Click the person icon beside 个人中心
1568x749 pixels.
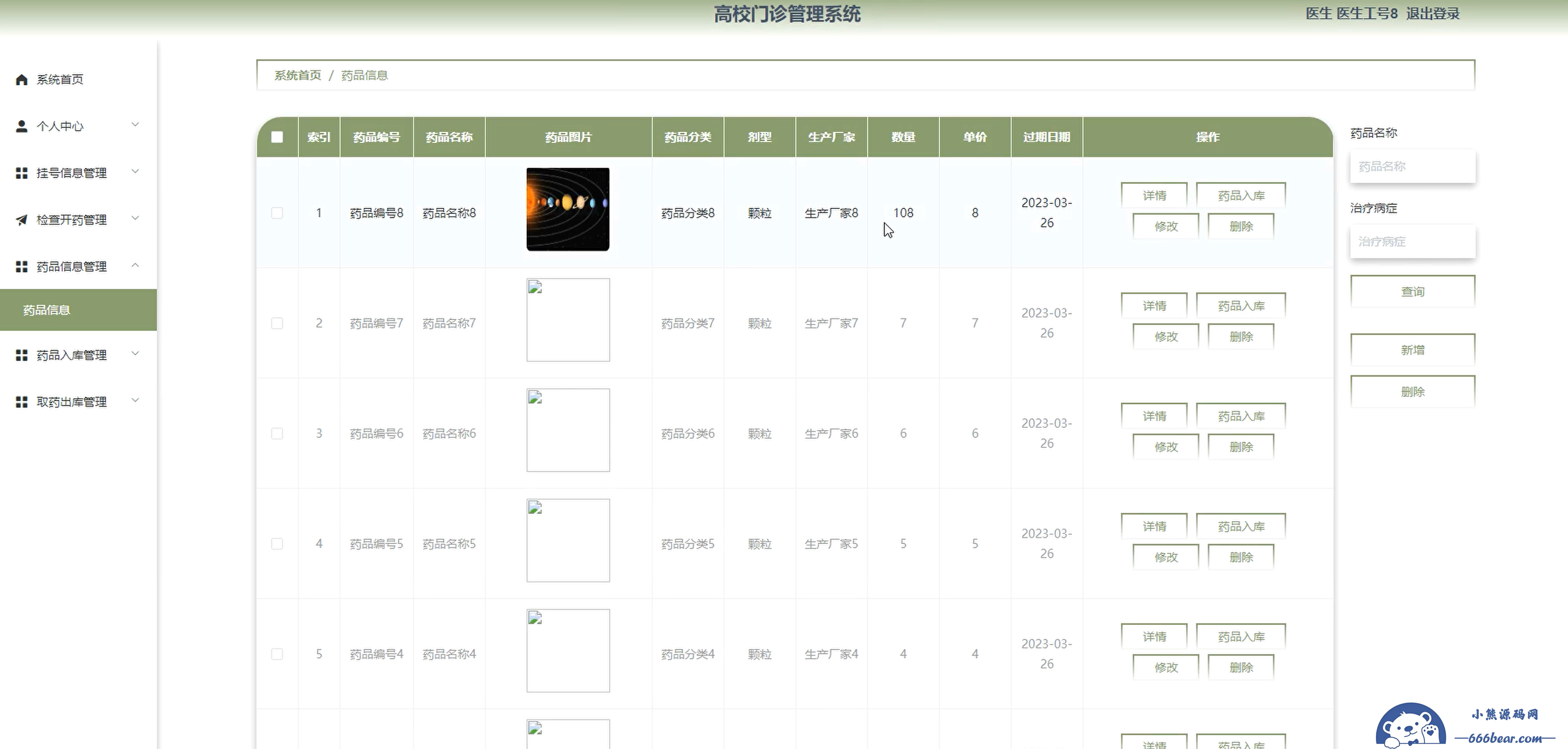point(21,126)
